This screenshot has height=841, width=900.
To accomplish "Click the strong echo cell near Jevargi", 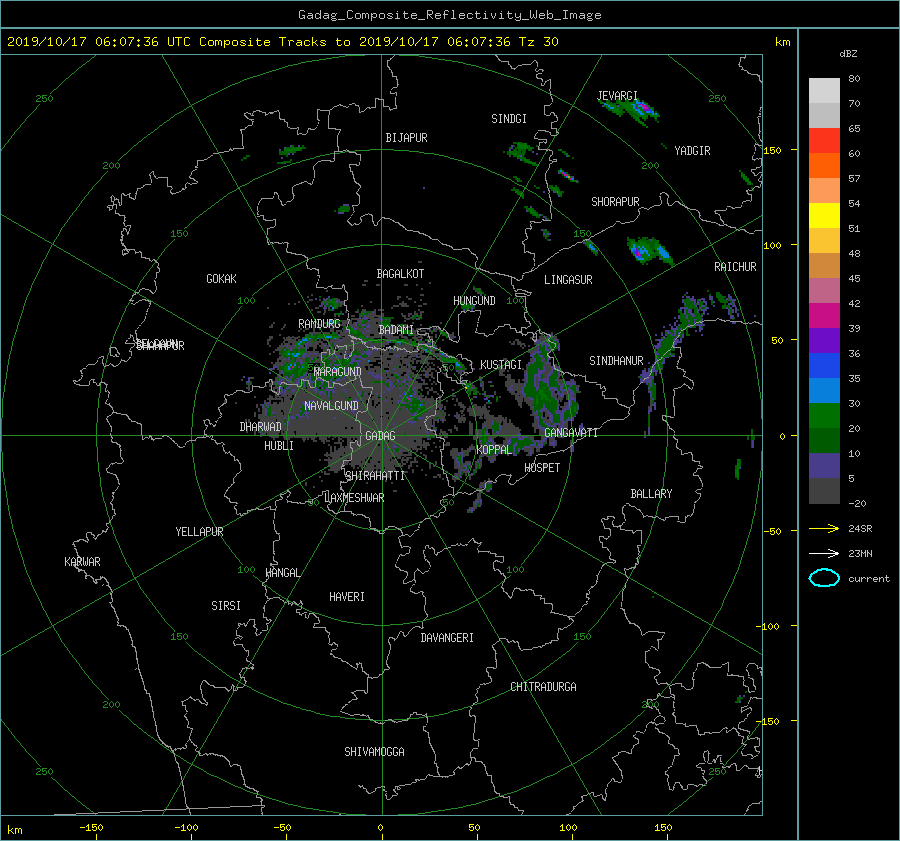I will (643, 108).
